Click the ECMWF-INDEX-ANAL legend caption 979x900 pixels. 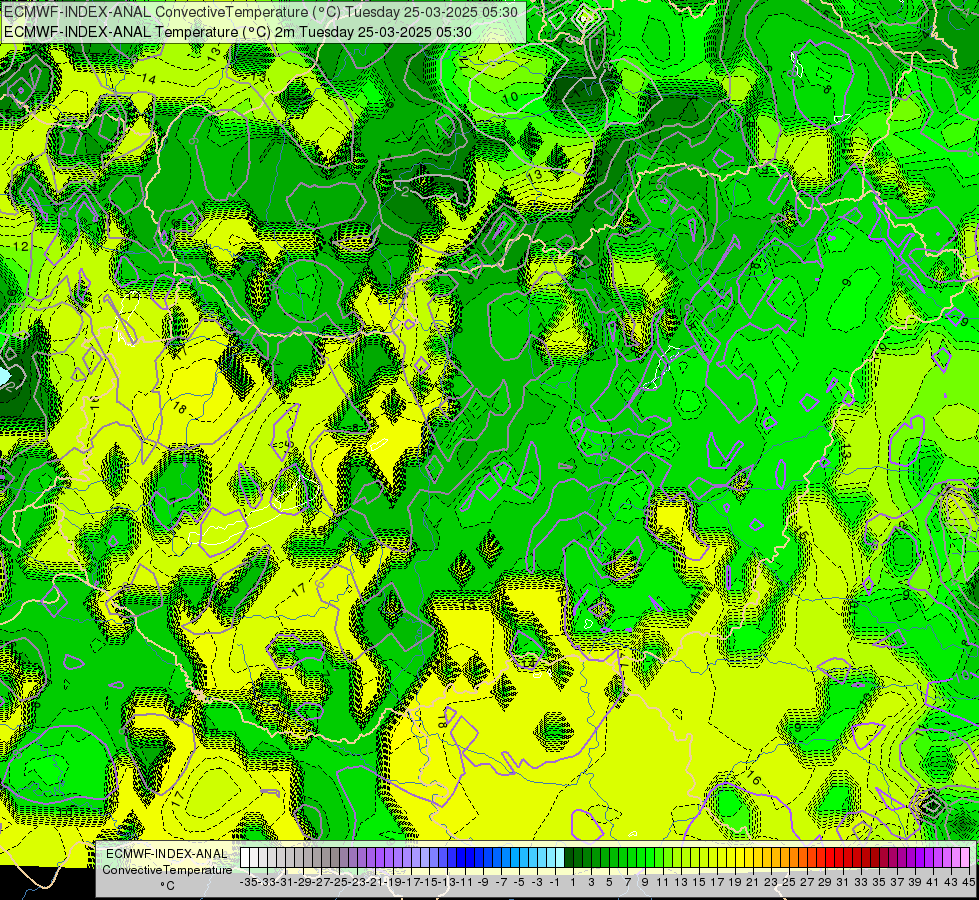click(x=167, y=853)
